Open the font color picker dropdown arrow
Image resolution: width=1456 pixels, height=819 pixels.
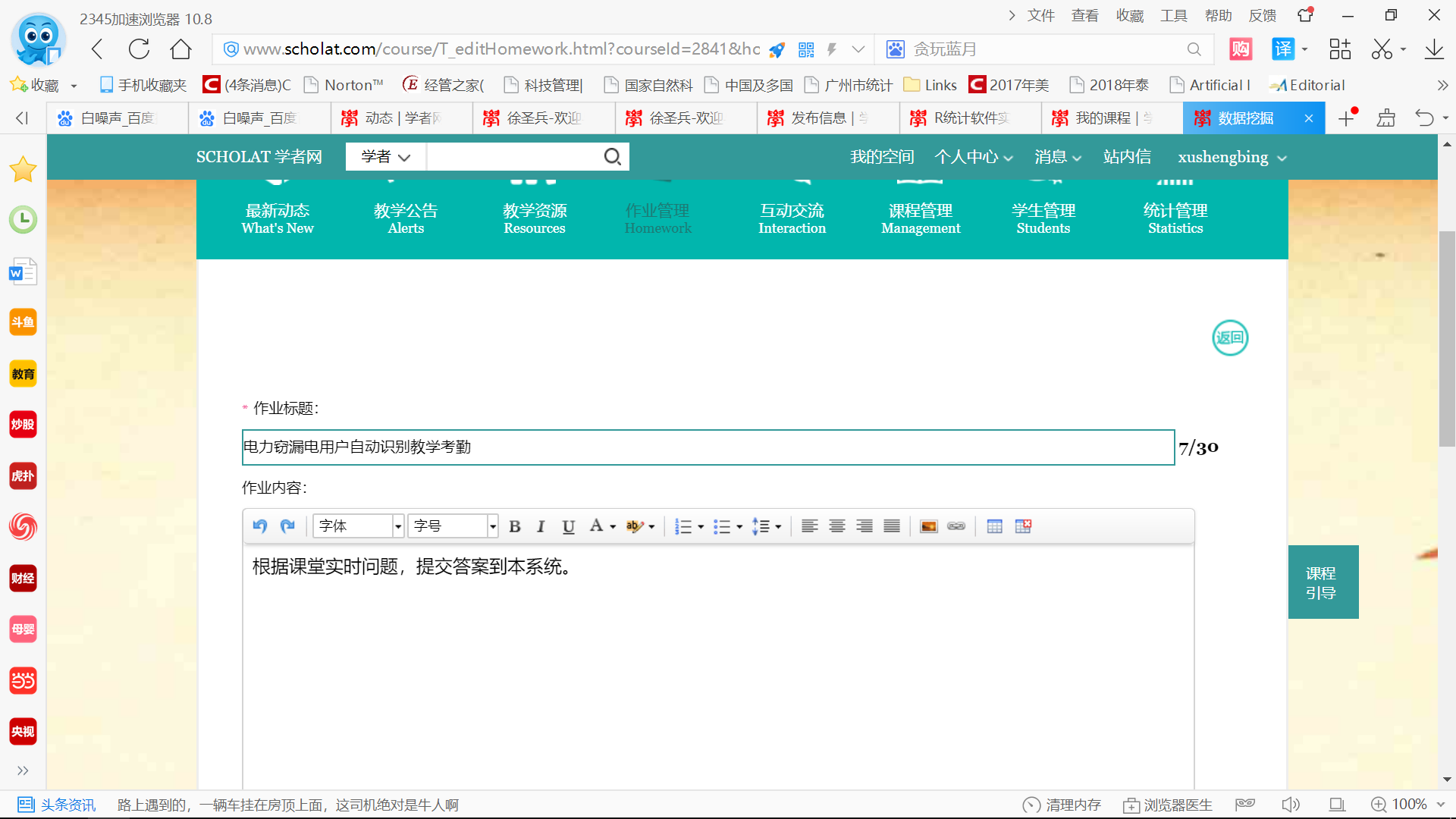[613, 526]
